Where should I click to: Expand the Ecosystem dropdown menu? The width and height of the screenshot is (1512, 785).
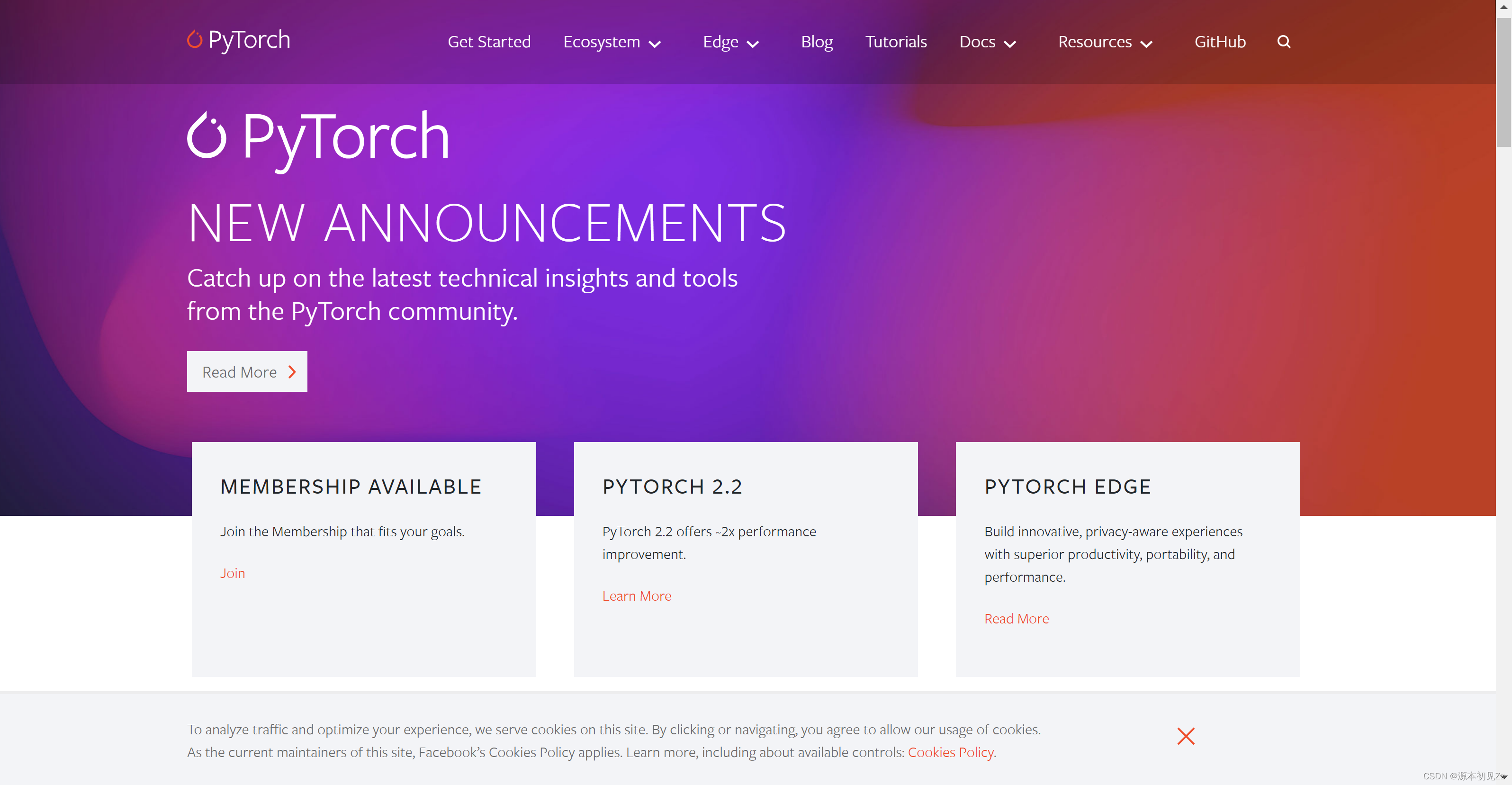612,42
